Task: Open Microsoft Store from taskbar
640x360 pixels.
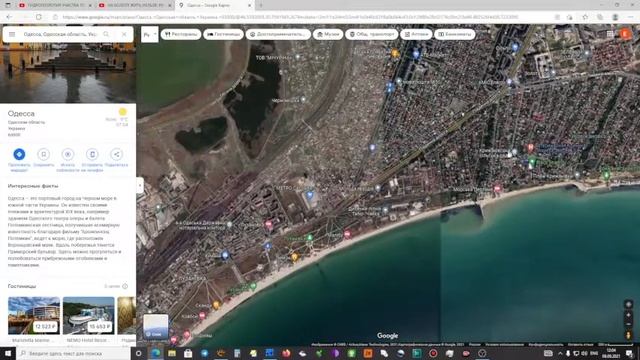Action: tap(188, 353)
